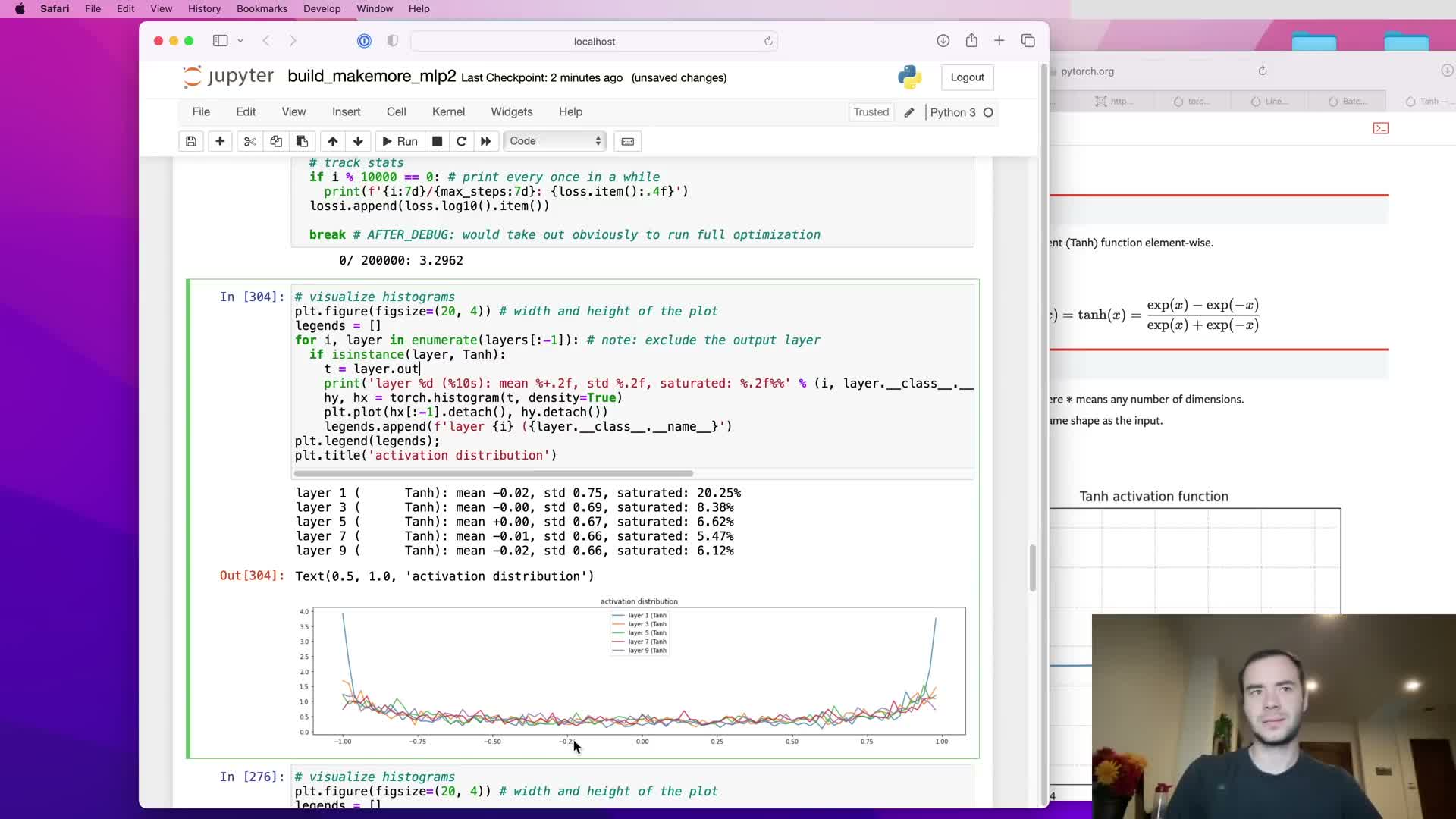Restart kernel and run all fast-forward icon
This screenshot has height=819, width=1456.
click(486, 141)
